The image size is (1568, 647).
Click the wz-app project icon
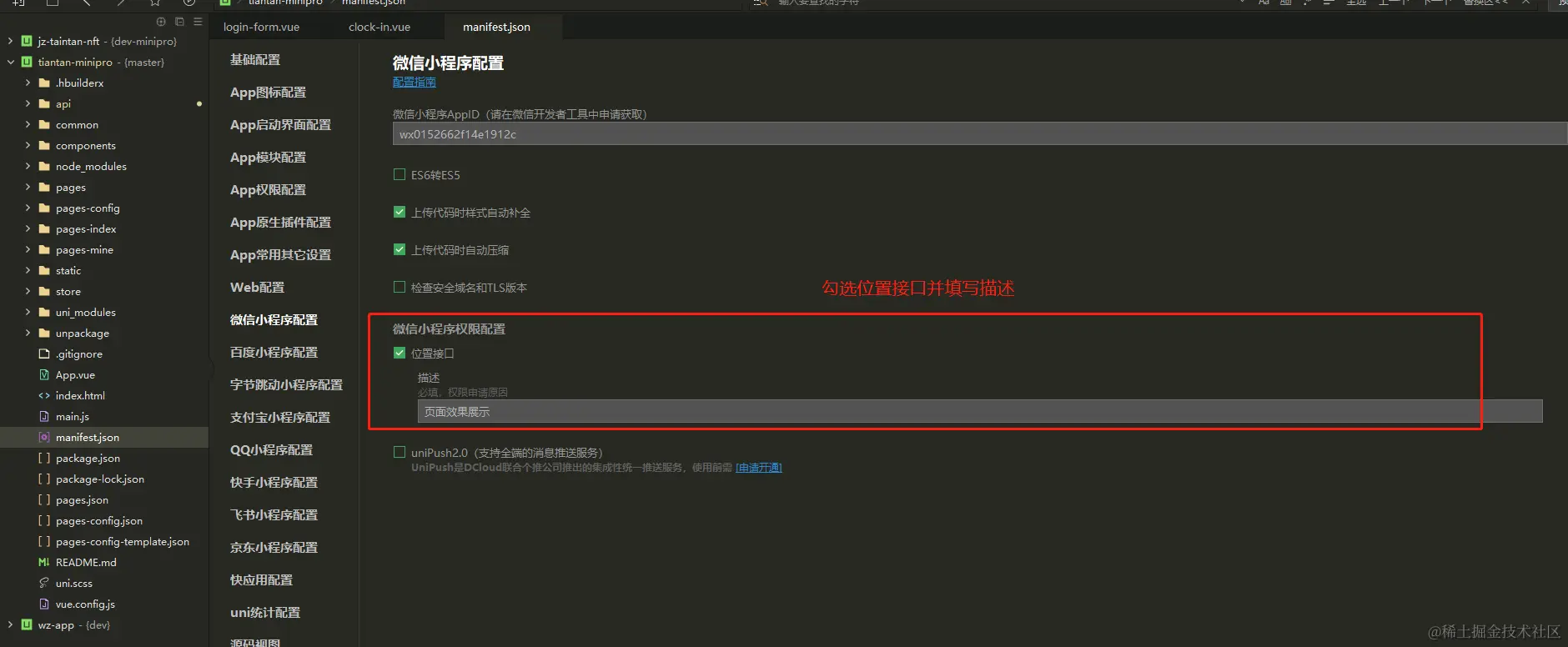pos(27,624)
